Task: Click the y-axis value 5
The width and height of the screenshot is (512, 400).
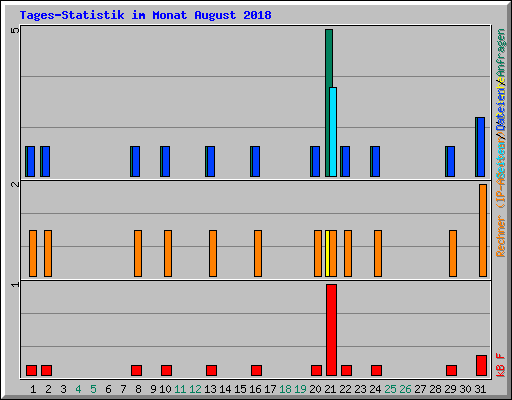Action: 15,31
